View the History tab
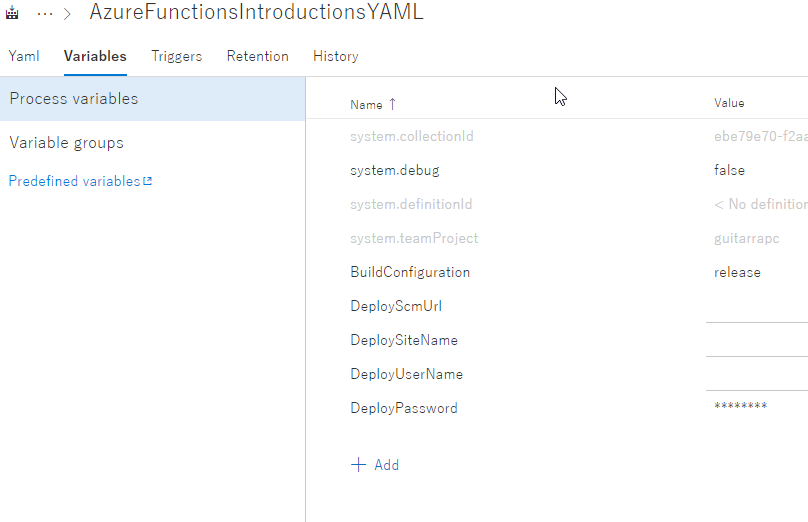The height and width of the screenshot is (522, 808). point(335,56)
